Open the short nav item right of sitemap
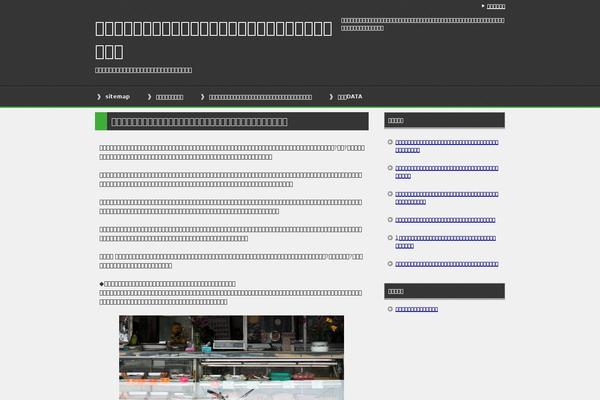This screenshot has height=400, width=600. [170, 97]
